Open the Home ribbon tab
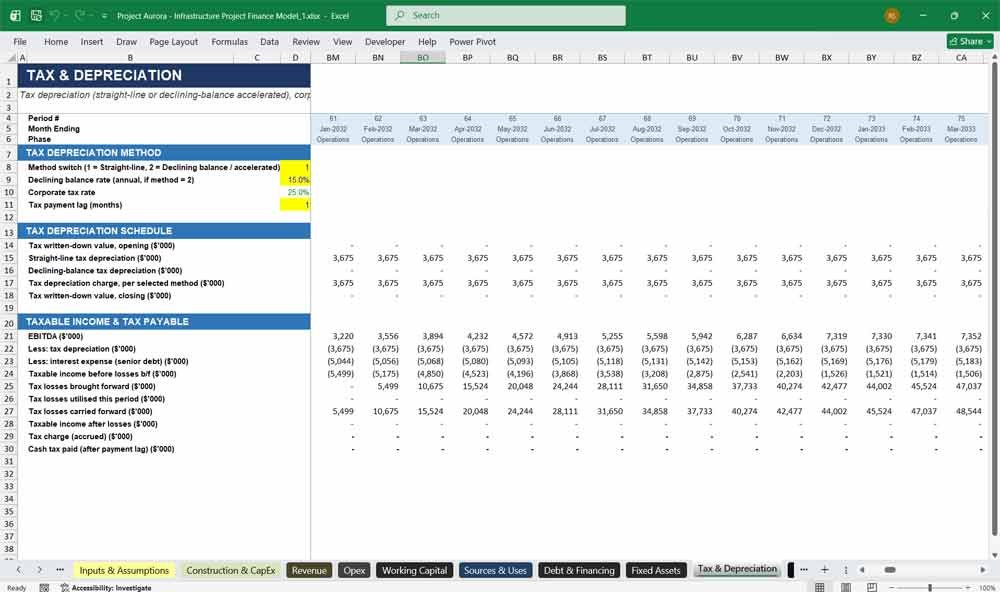This screenshot has height=592, width=1000. click(56, 41)
